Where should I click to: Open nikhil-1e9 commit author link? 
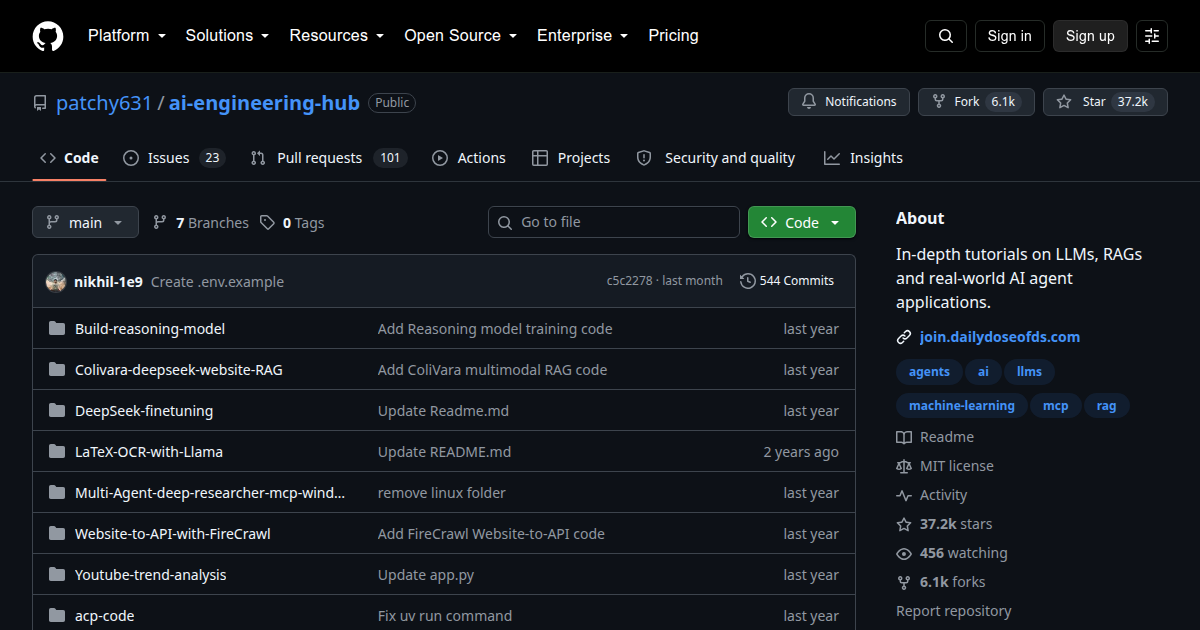click(x=109, y=282)
